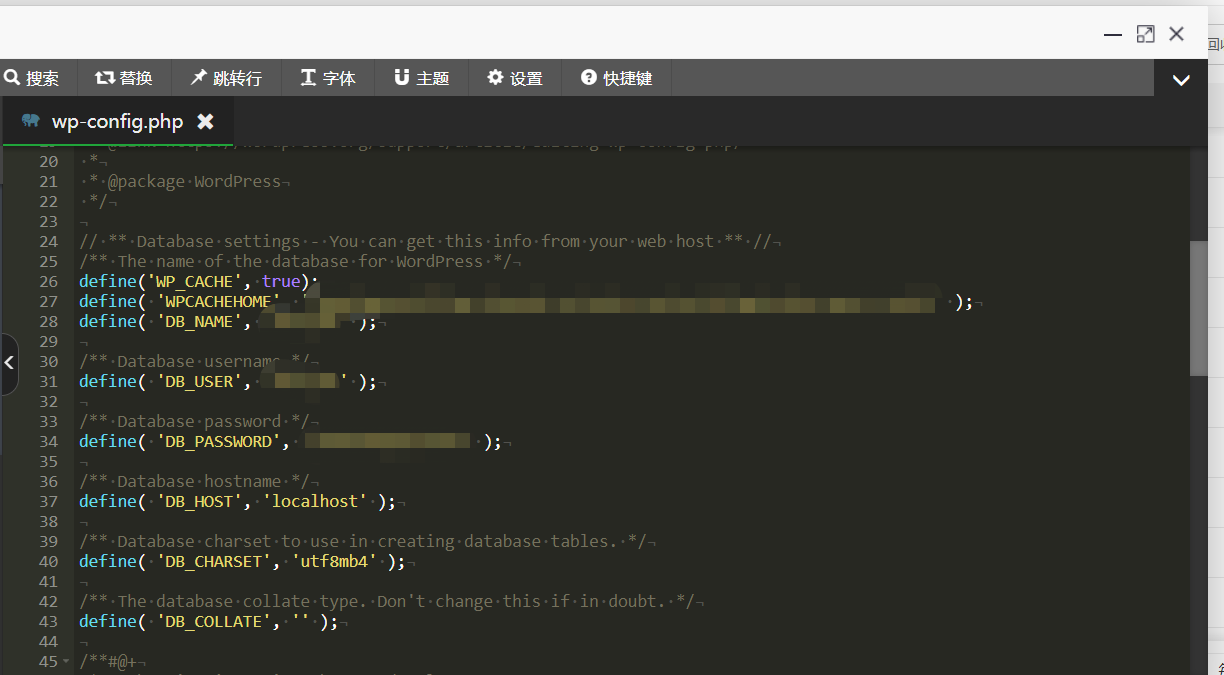Click the jump-to-line pin icon
1224x675 pixels.
point(198,77)
